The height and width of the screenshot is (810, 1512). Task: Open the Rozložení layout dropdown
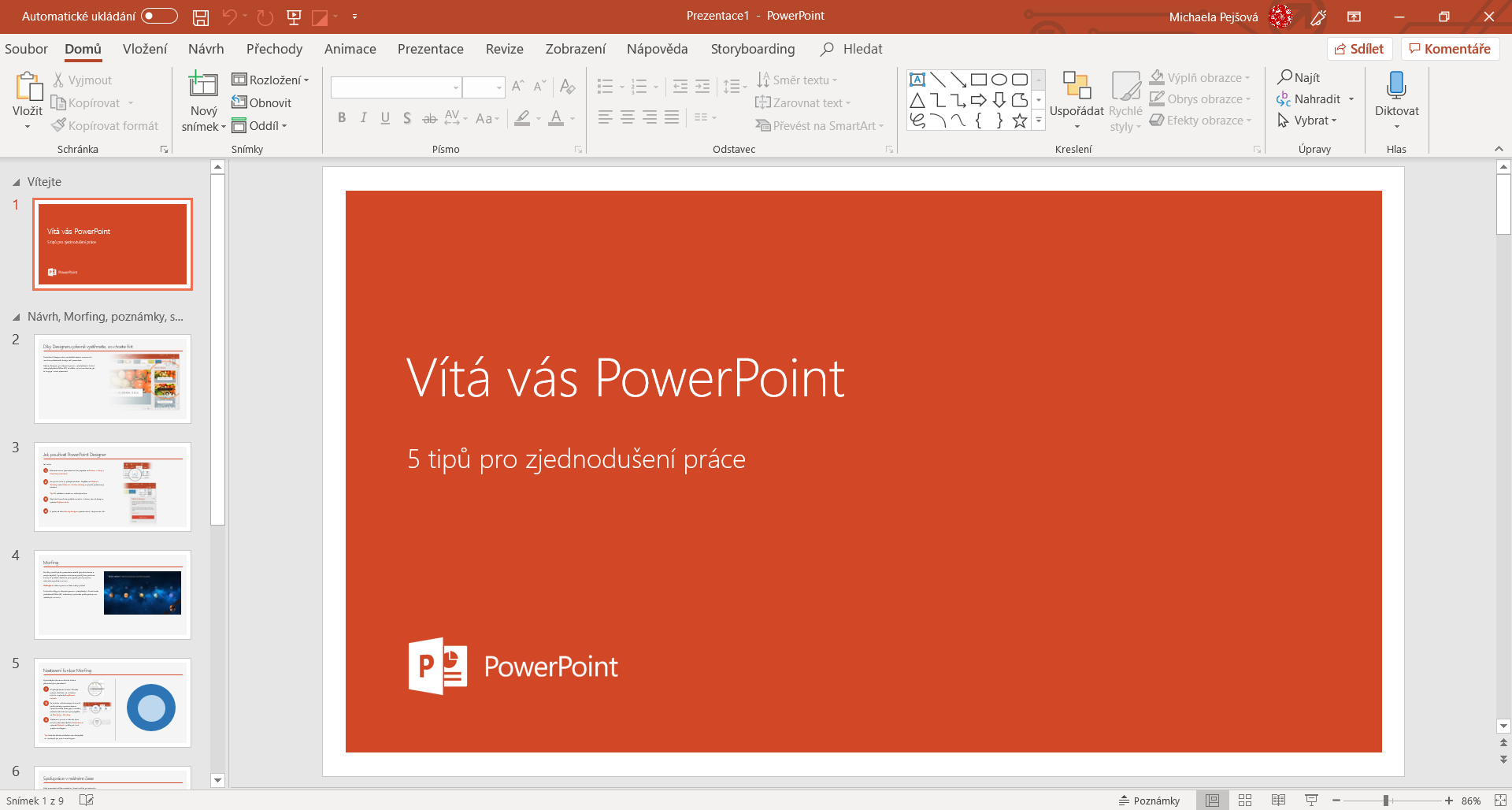[x=272, y=79]
